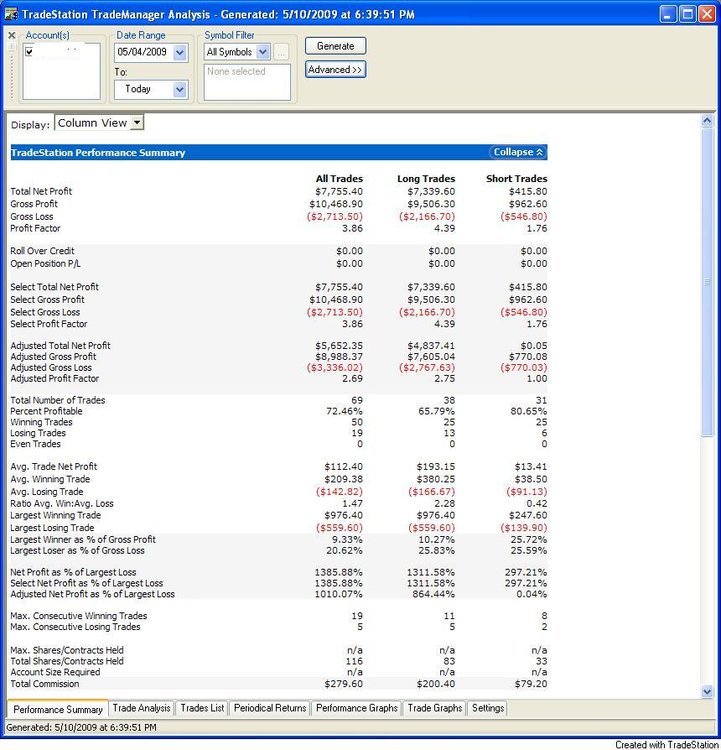Viewport: 721px width, 750px height.
Task: Click the None selected symbol box
Action: pyautogui.click(x=247, y=82)
